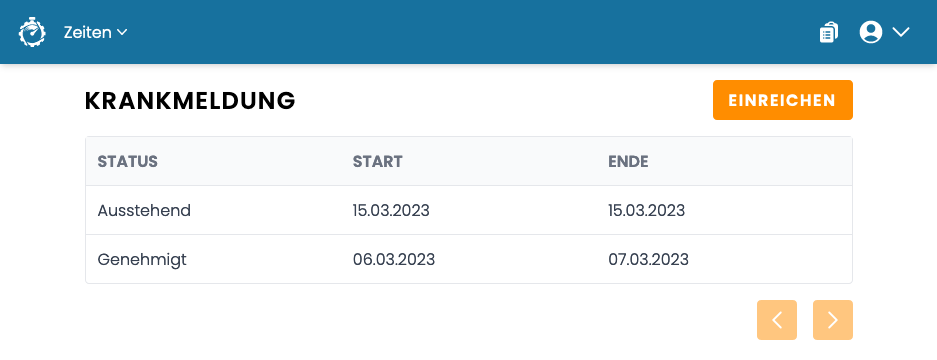Click start date 06.03.2023 cell
The width and height of the screenshot is (937, 360).
(394, 260)
